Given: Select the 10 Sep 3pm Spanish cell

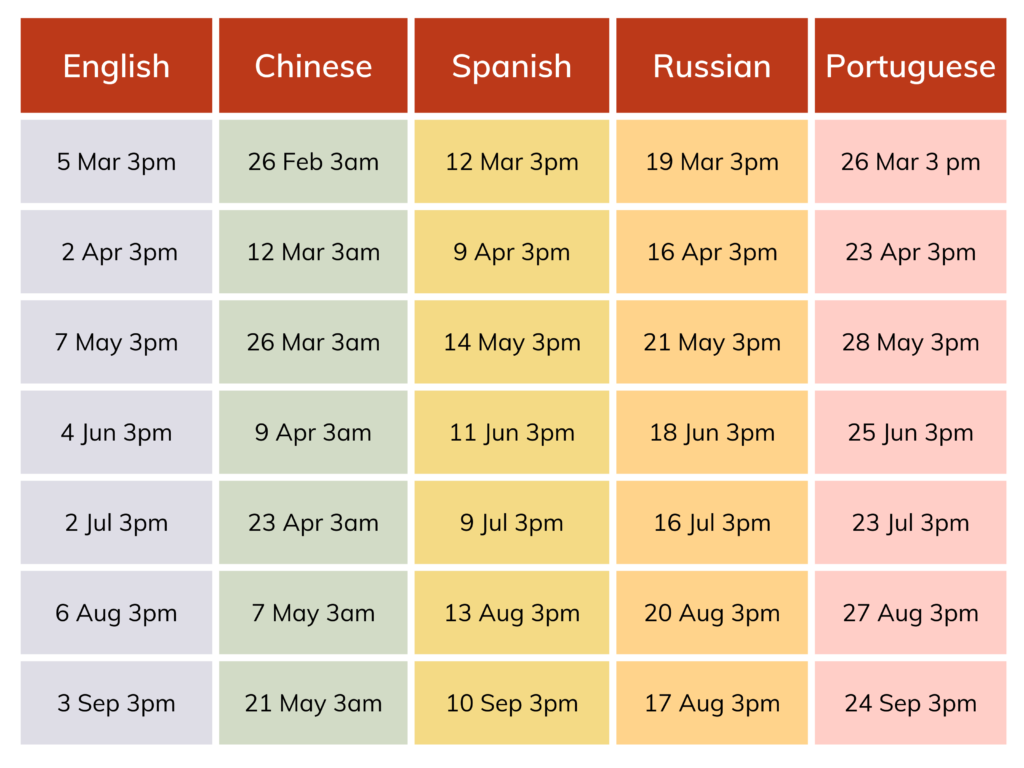Looking at the screenshot, I should [511, 703].
